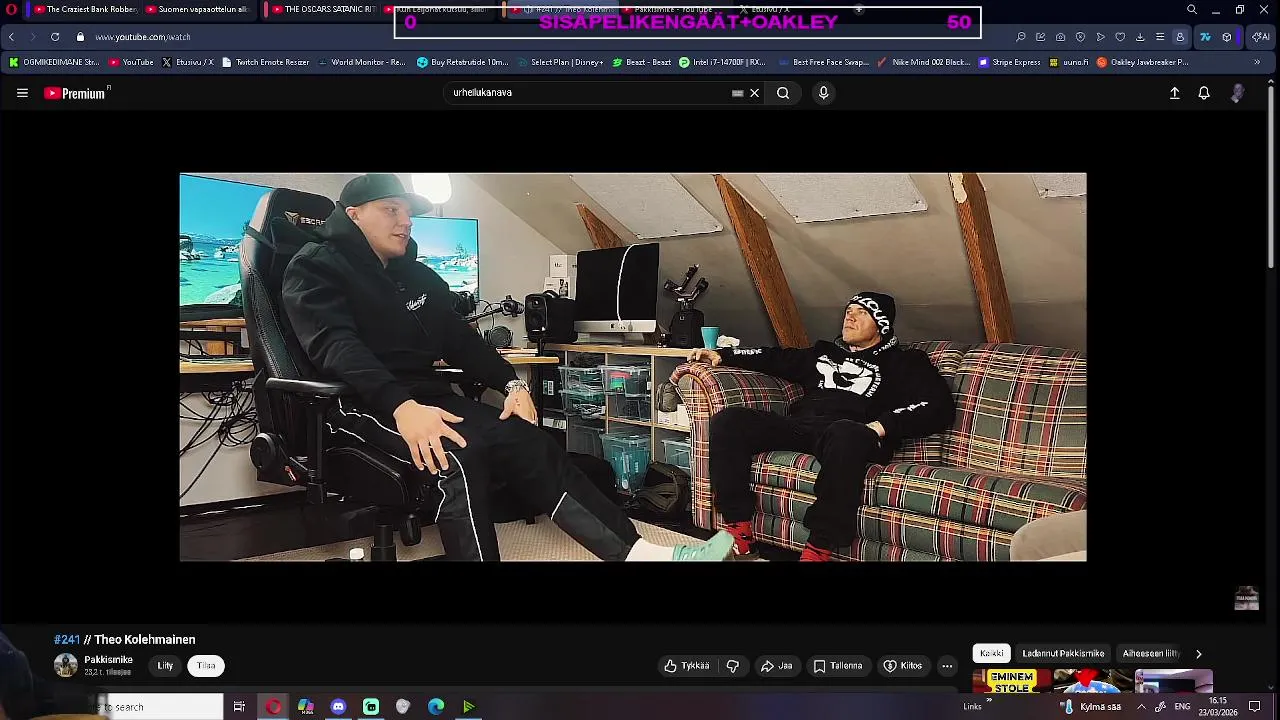Open Opera browser taskbar icon
1280x720 pixels.
pyautogui.click(x=273, y=707)
